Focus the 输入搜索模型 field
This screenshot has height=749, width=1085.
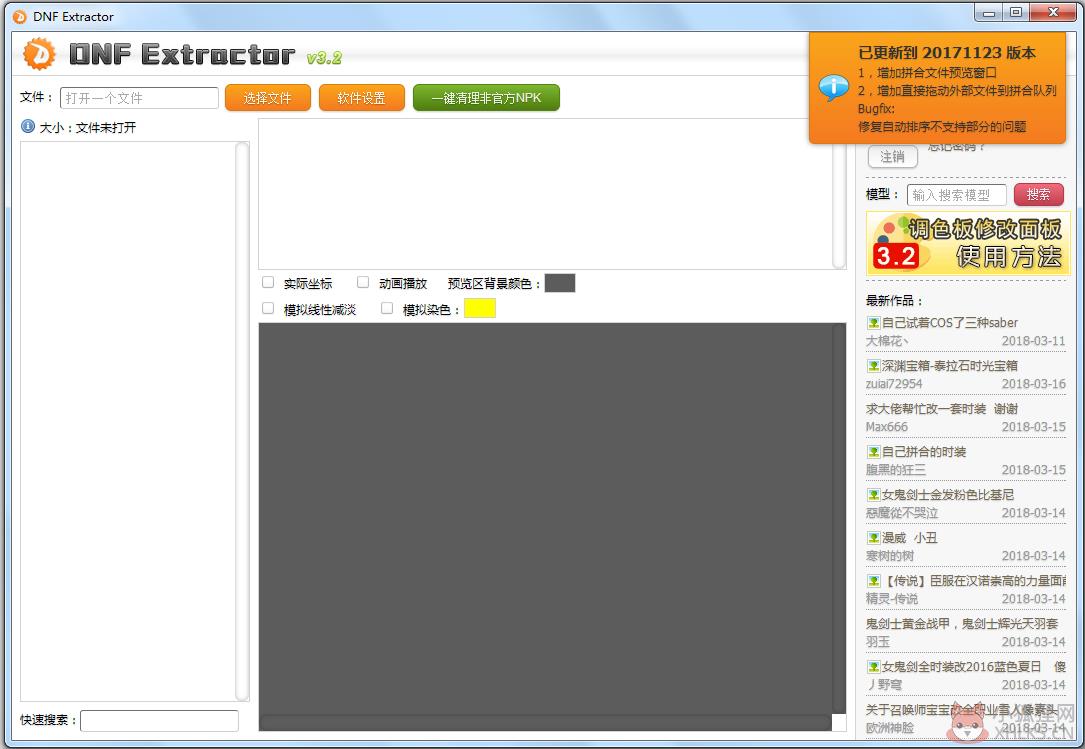956,195
